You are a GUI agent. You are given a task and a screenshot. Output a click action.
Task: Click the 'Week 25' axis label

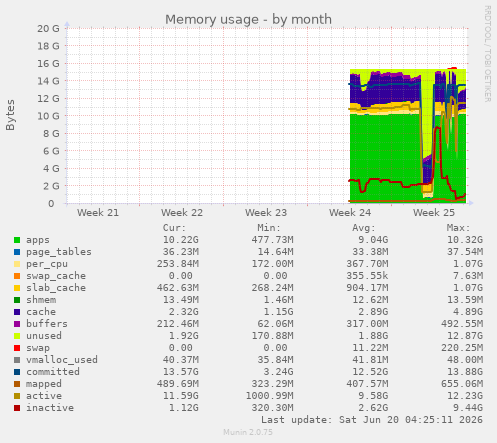tap(434, 213)
